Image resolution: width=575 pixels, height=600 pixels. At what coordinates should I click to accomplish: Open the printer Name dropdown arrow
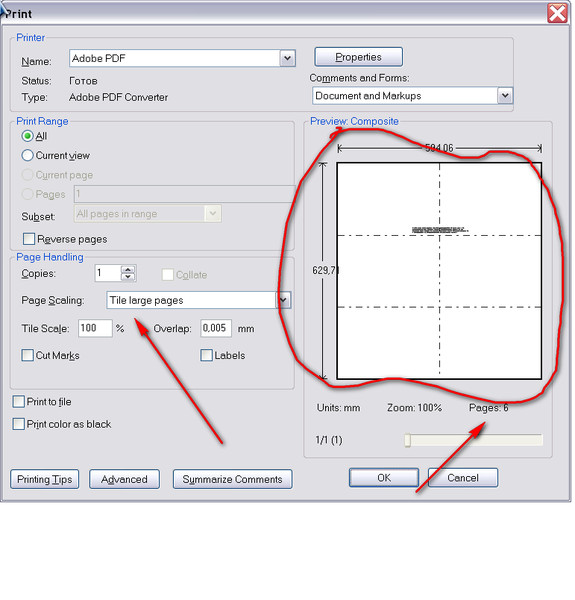click(x=287, y=59)
